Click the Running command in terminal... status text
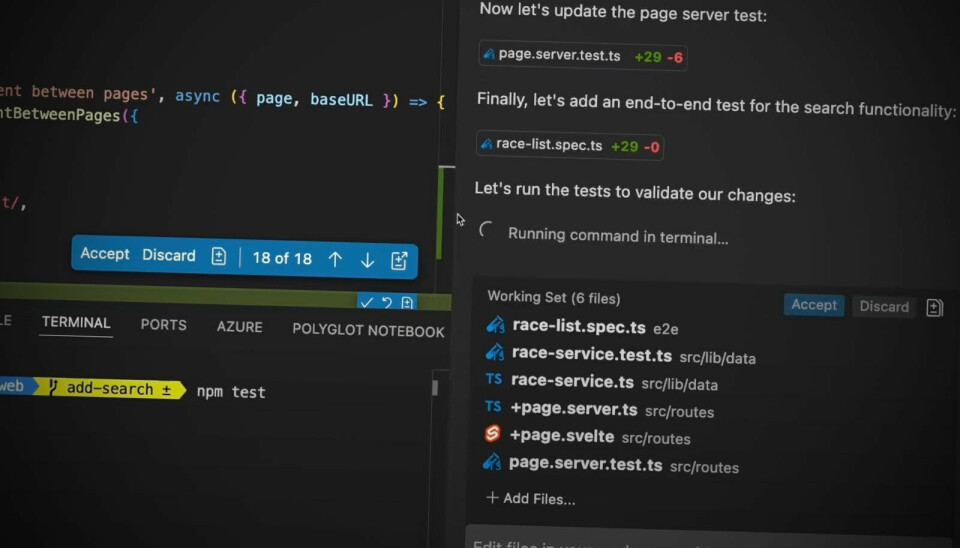960x548 pixels. 618,236
